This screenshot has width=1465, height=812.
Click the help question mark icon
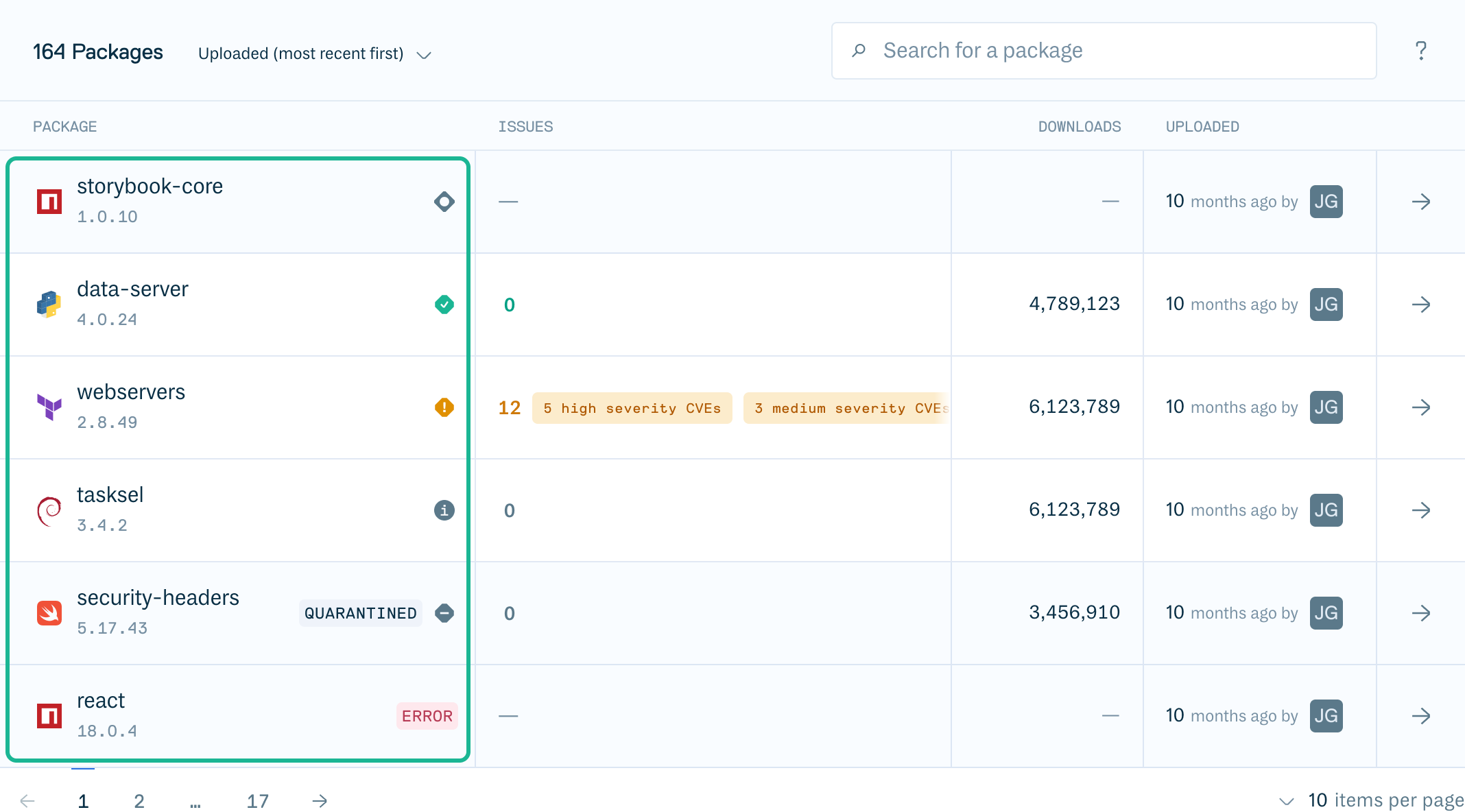pos(1421,51)
